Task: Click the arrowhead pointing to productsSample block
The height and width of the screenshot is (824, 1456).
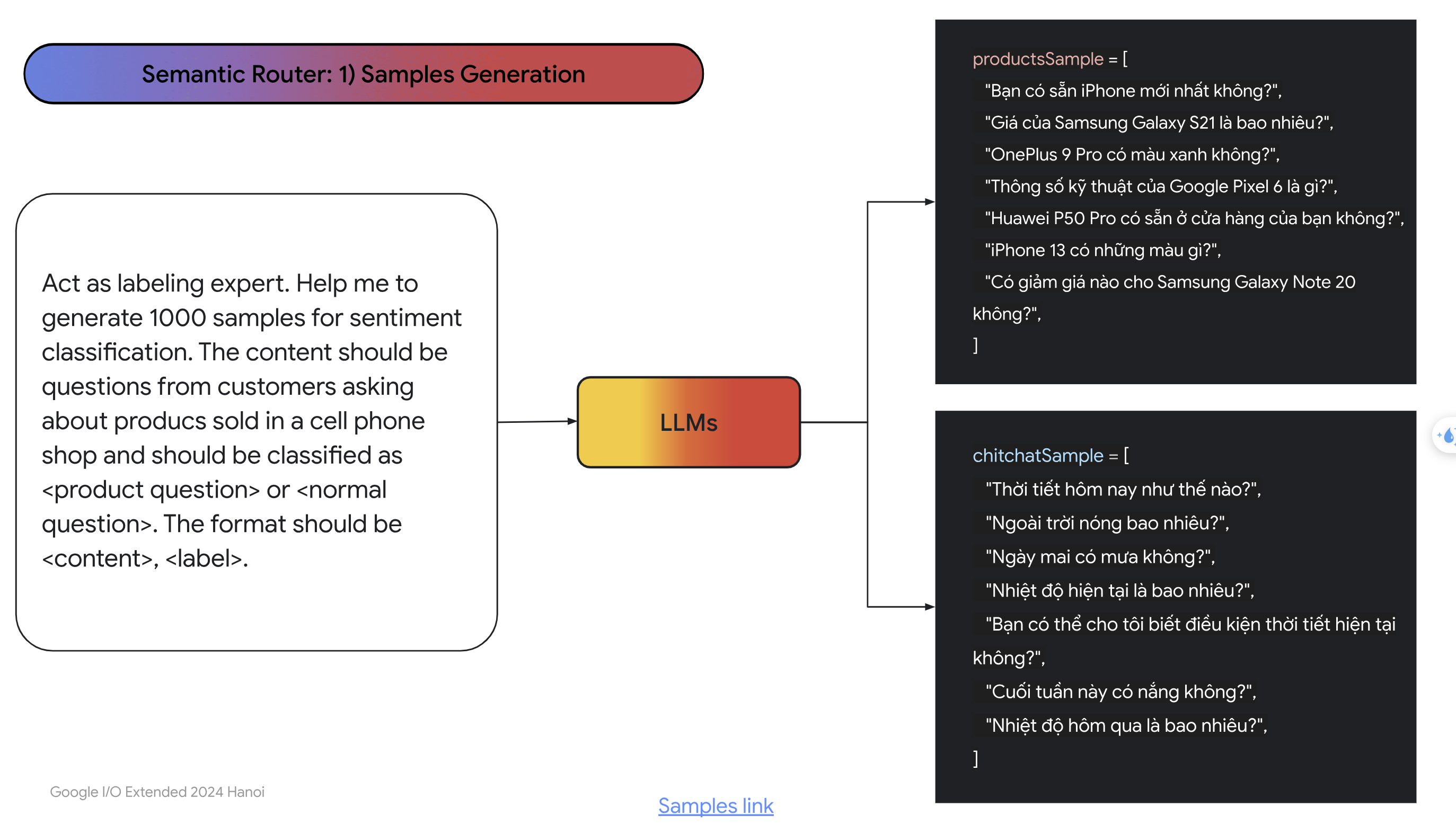Action: (930, 201)
